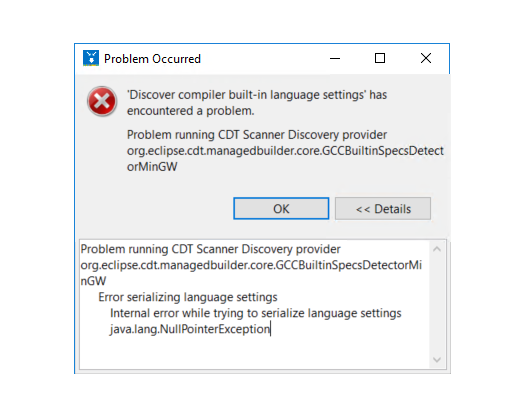Click scroll-down arrow in details pane
This screenshot has width=531, height=419.
click(x=437, y=360)
